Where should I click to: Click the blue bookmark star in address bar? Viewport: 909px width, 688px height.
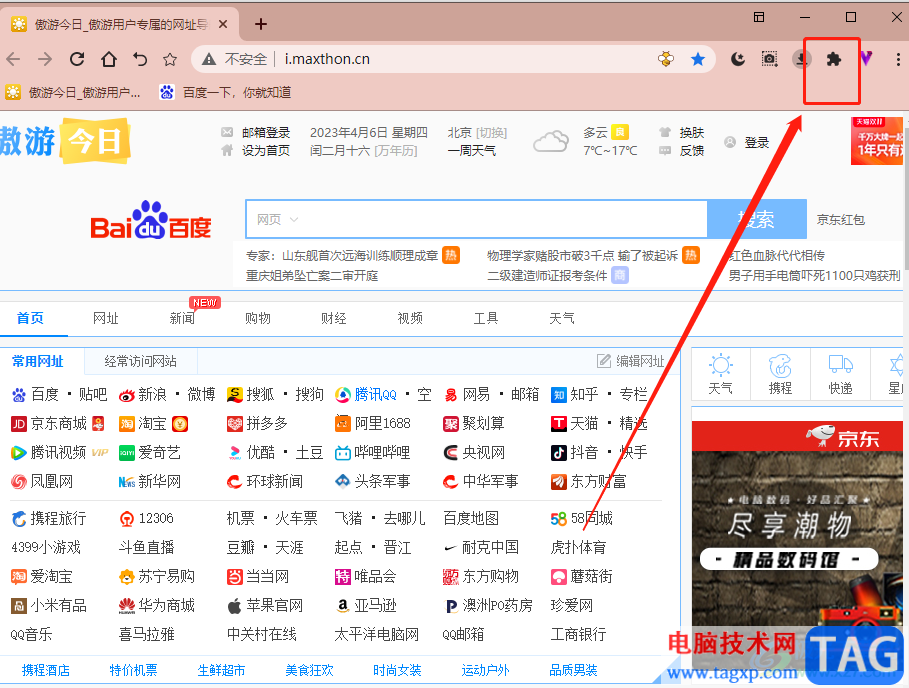pyautogui.click(x=698, y=59)
